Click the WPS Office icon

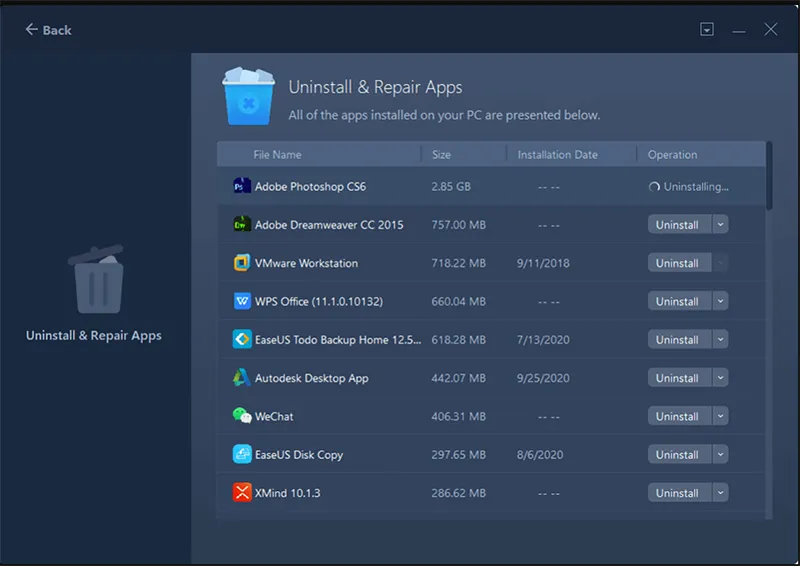242,301
